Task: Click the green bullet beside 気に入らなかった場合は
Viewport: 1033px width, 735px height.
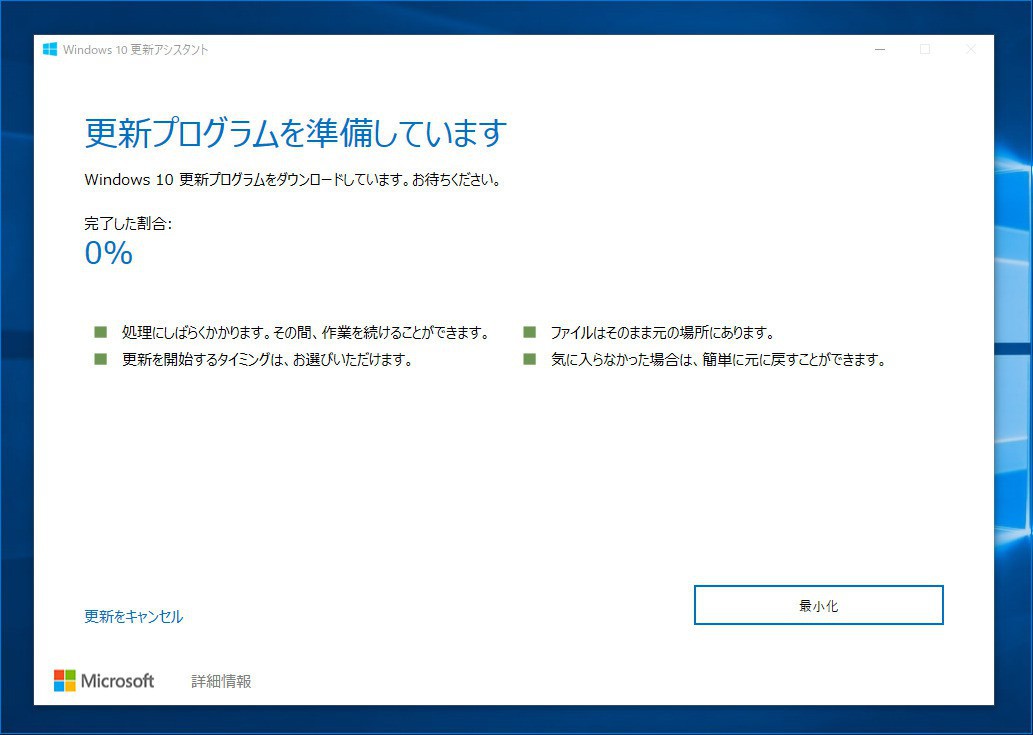Action: click(530, 359)
